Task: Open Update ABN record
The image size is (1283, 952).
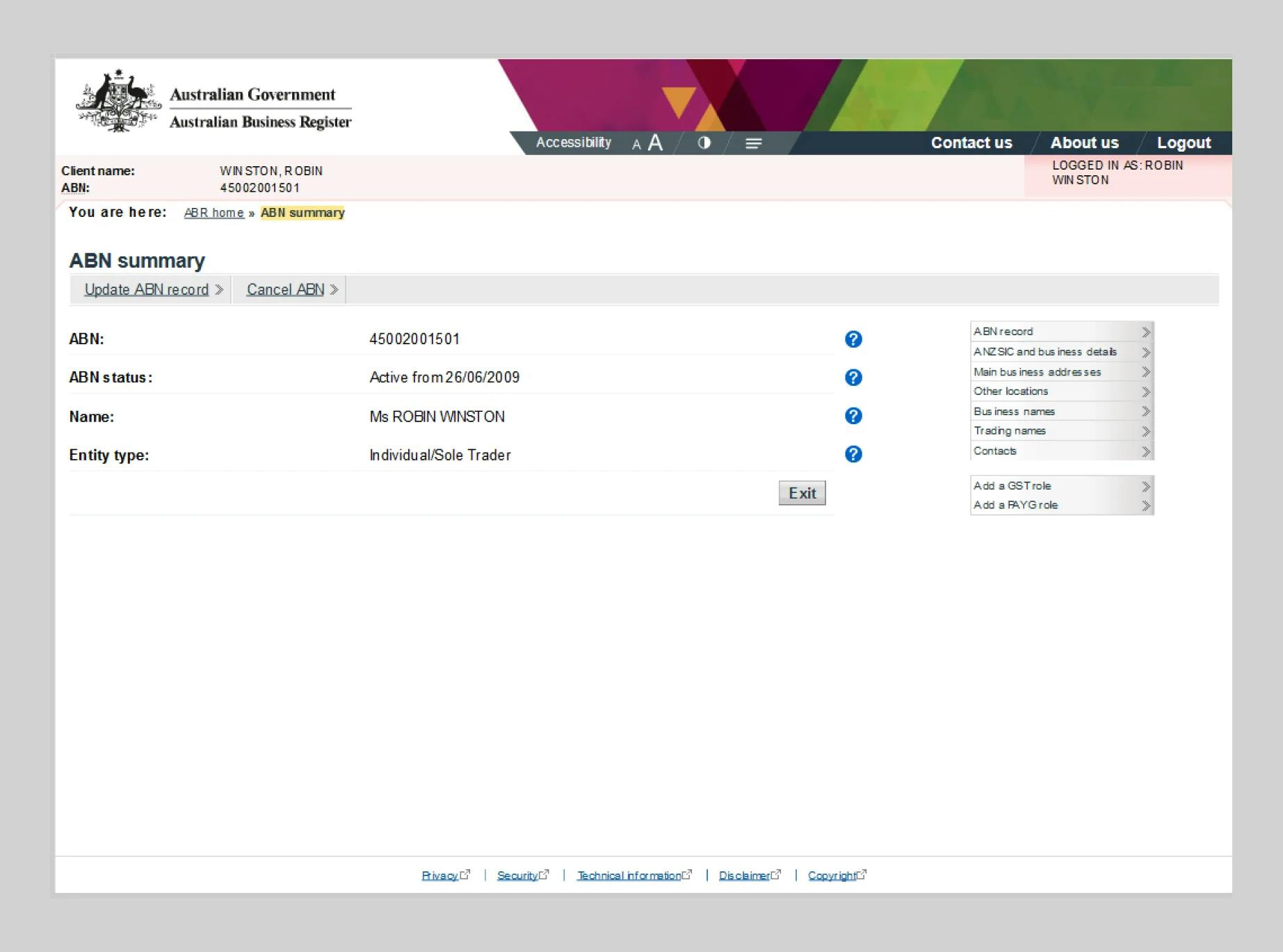Action: [x=147, y=289]
